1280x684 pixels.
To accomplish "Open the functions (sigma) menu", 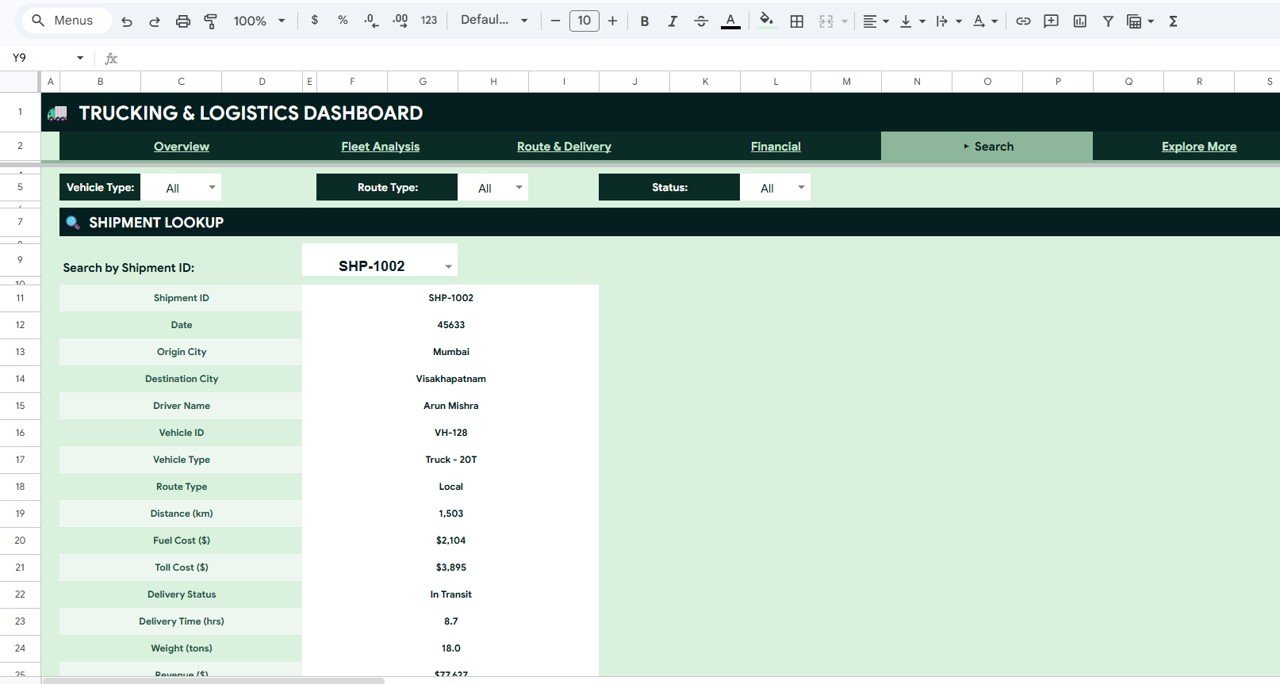I will click(1172, 20).
